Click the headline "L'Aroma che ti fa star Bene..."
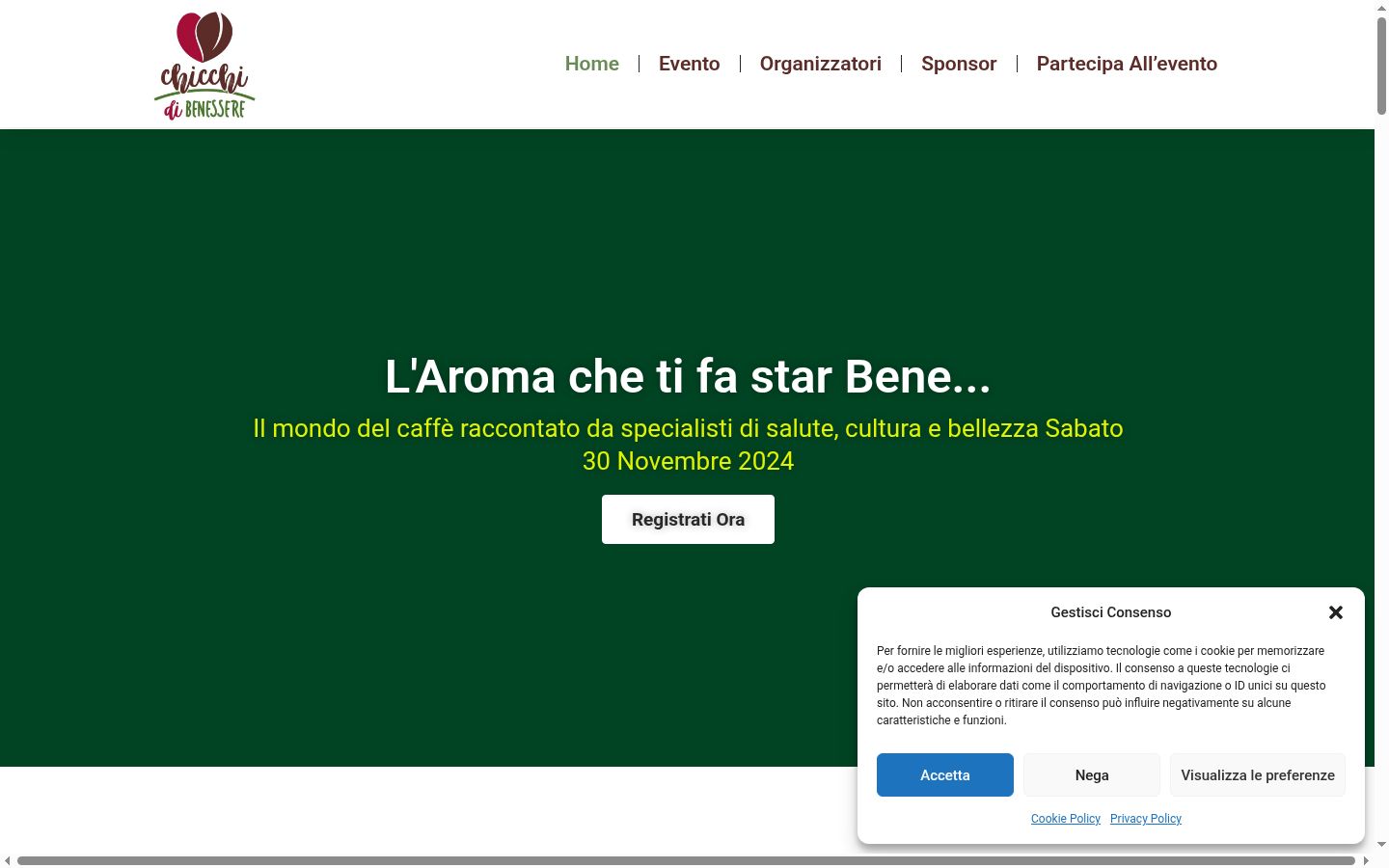Screen dimensions: 1389x868 pos(688,376)
